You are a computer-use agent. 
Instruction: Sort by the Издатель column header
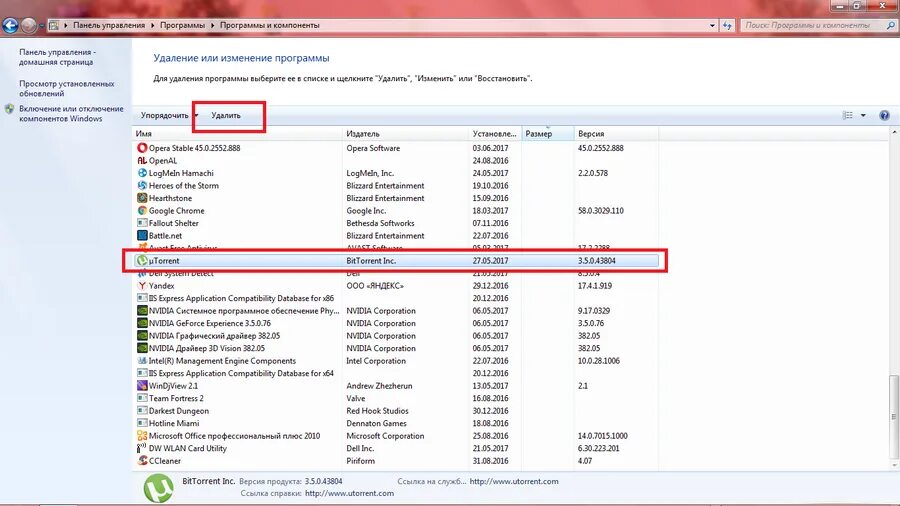405,134
